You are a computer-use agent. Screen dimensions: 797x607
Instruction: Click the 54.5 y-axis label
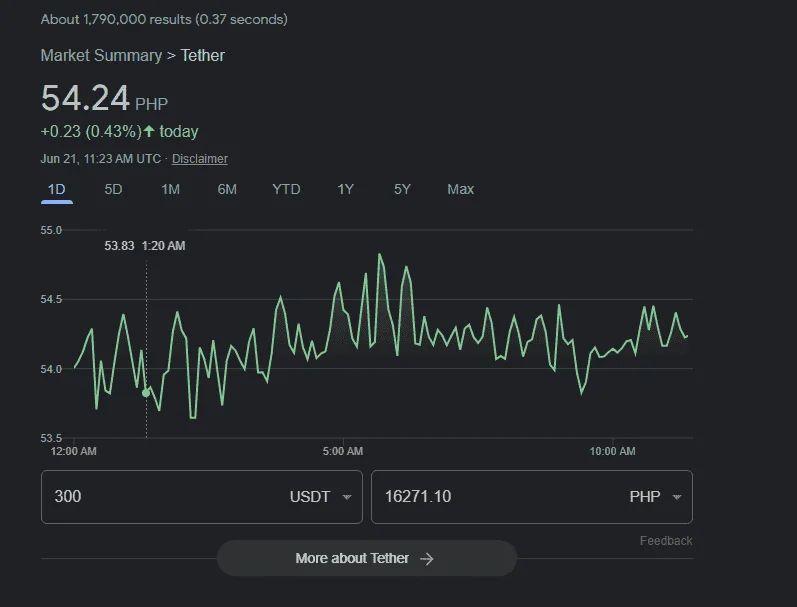coord(51,299)
